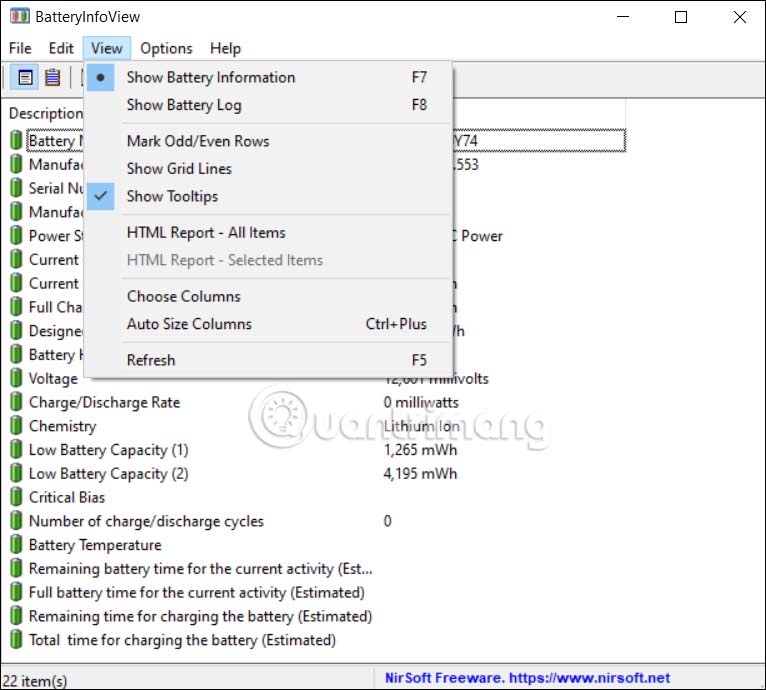
Task: Click battery icon beside Full Charged Capacity row
Action: 16,307
